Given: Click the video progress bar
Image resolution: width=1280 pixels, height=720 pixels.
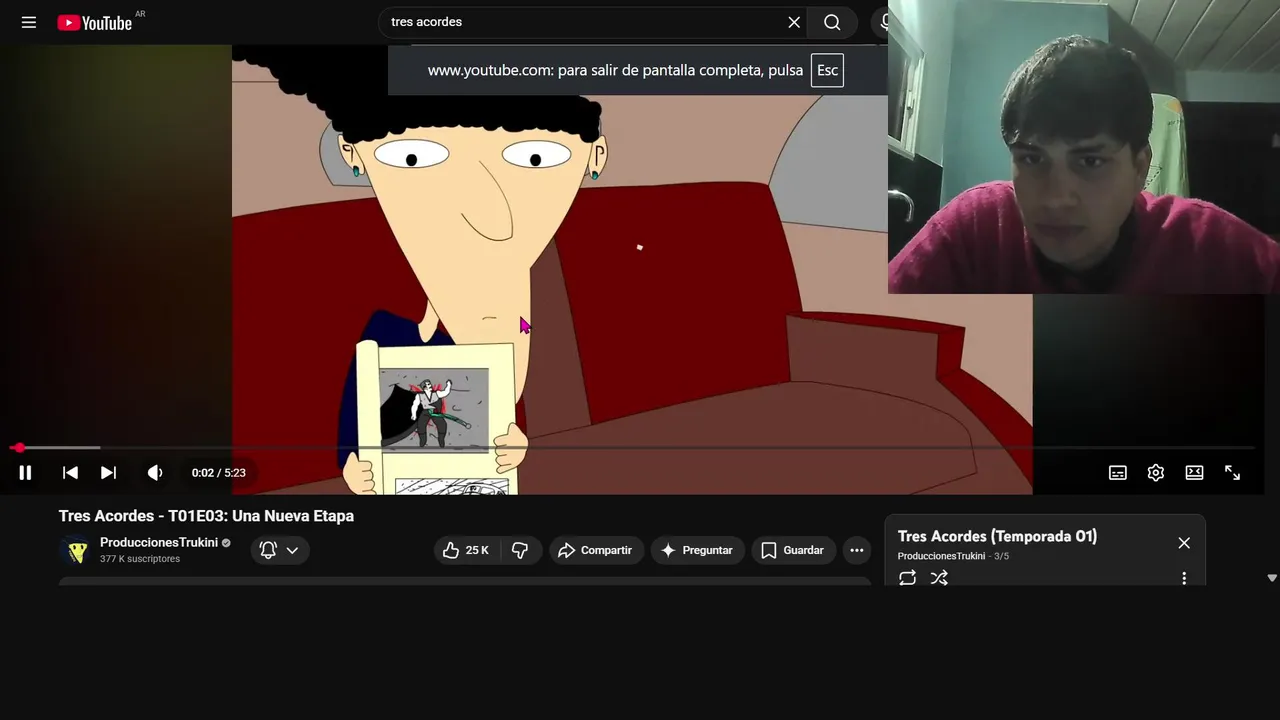Looking at the screenshot, I should tap(632, 448).
